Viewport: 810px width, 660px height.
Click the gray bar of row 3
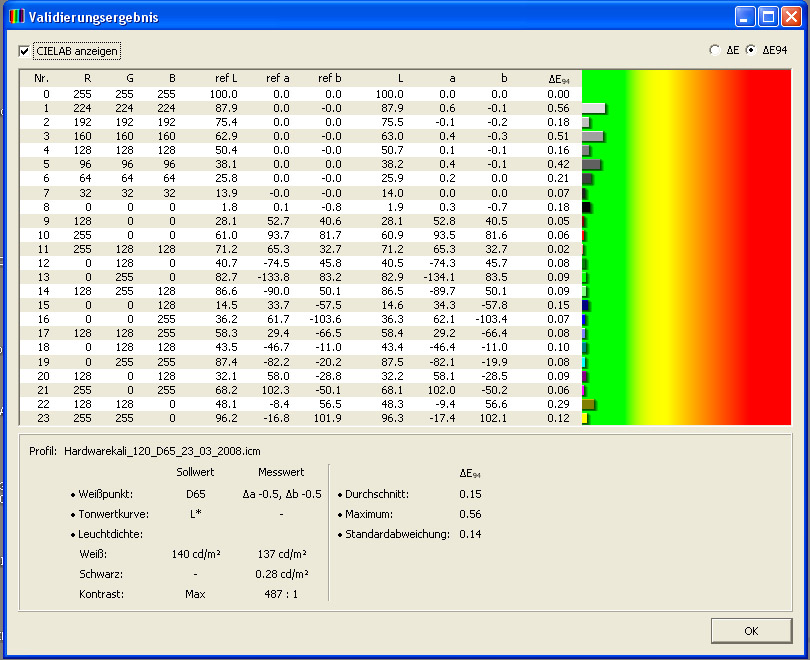pyautogui.click(x=593, y=136)
